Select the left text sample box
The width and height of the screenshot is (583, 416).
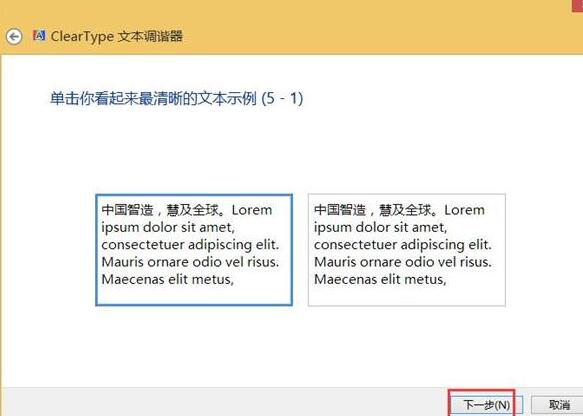click(x=194, y=250)
